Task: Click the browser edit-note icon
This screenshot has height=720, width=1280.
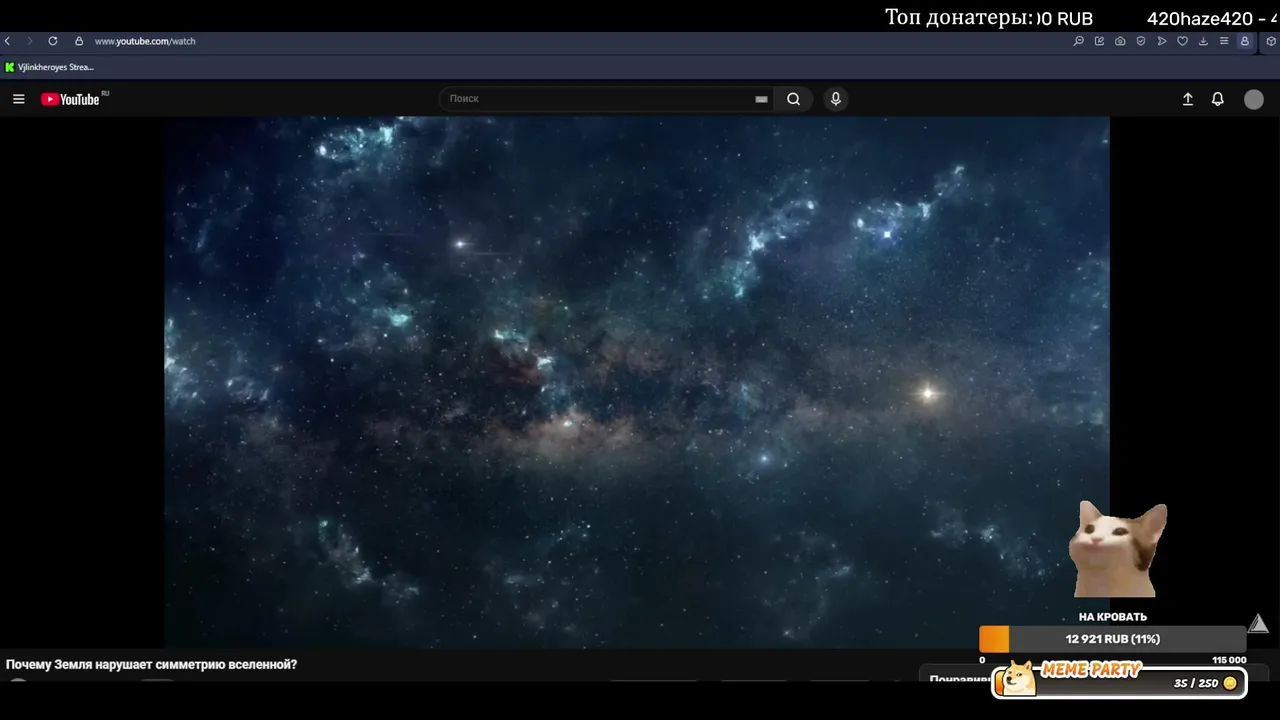Action: [1100, 41]
